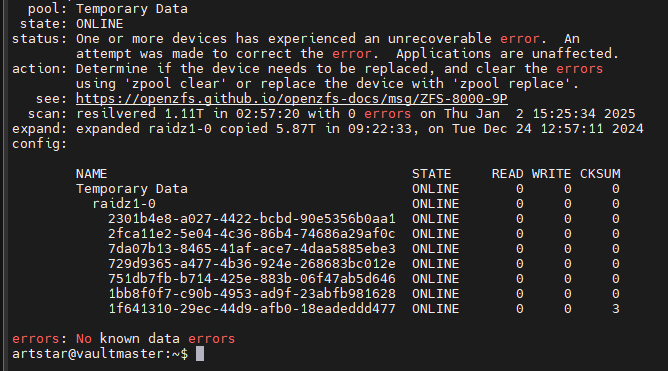Image resolution: width=668 pixels, height=371 pixels.
Task: Click the artstar@vaultmaster prompt text
Action: (x=100, y=354)
